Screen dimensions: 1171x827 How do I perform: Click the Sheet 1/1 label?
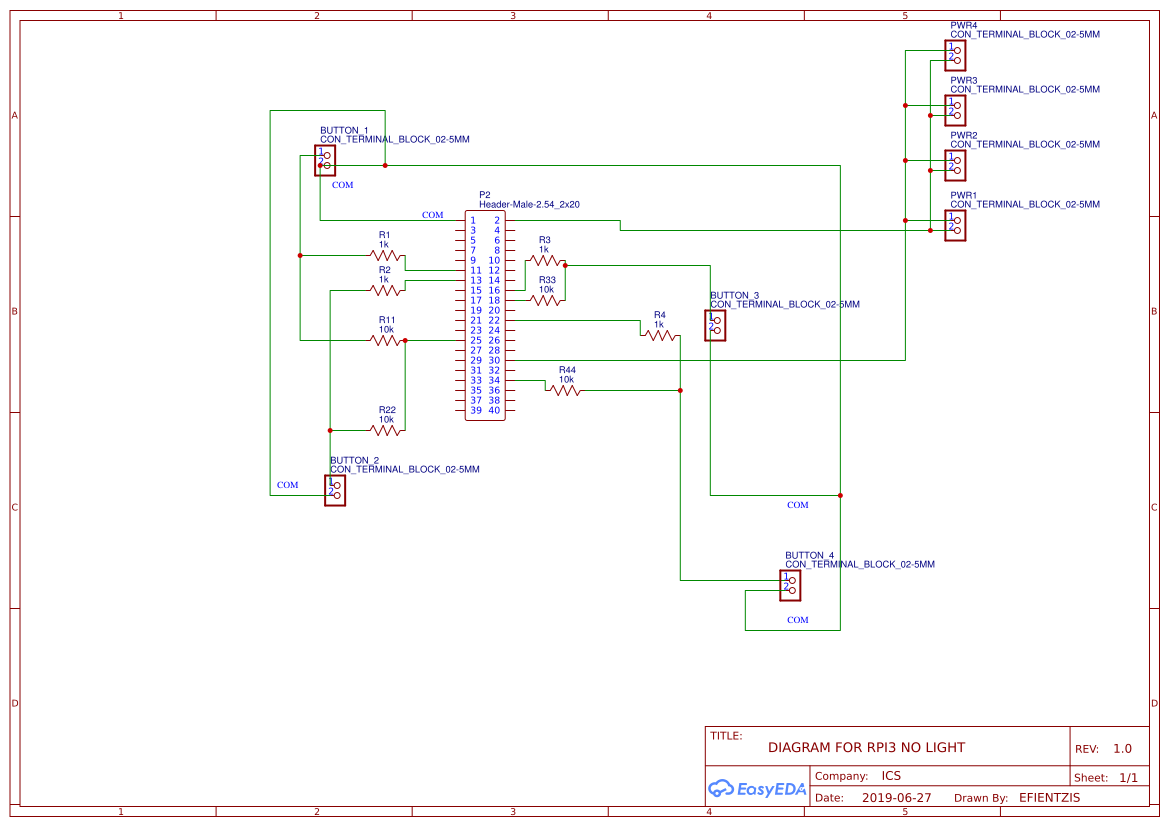pos(1104,777)
